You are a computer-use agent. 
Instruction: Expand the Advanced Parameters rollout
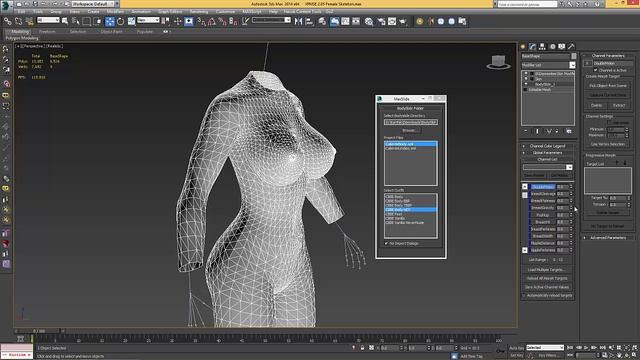[x=608, y=238]
